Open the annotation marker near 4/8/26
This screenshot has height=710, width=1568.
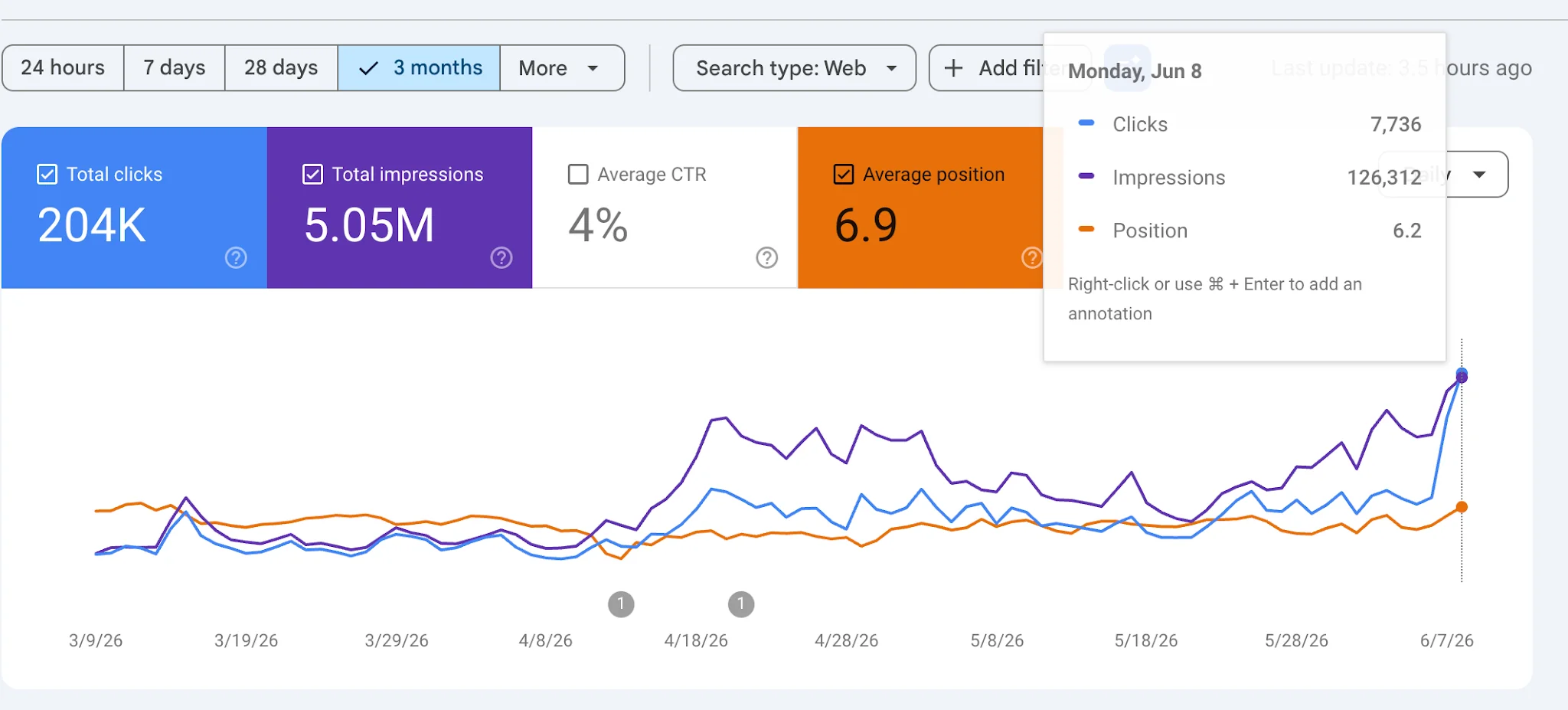pyautogui.click(x=621, y=604)
